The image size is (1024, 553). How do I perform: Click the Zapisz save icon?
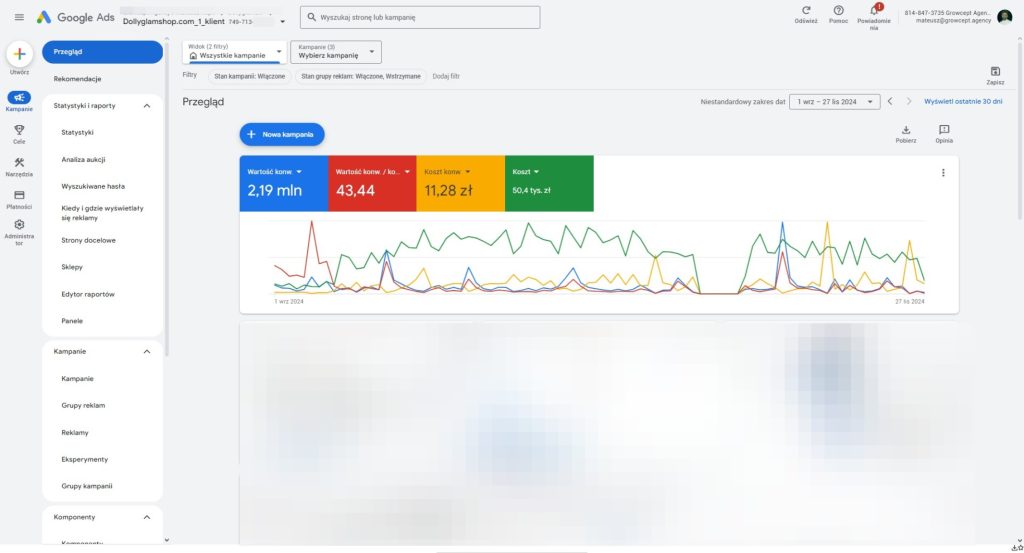994,72
